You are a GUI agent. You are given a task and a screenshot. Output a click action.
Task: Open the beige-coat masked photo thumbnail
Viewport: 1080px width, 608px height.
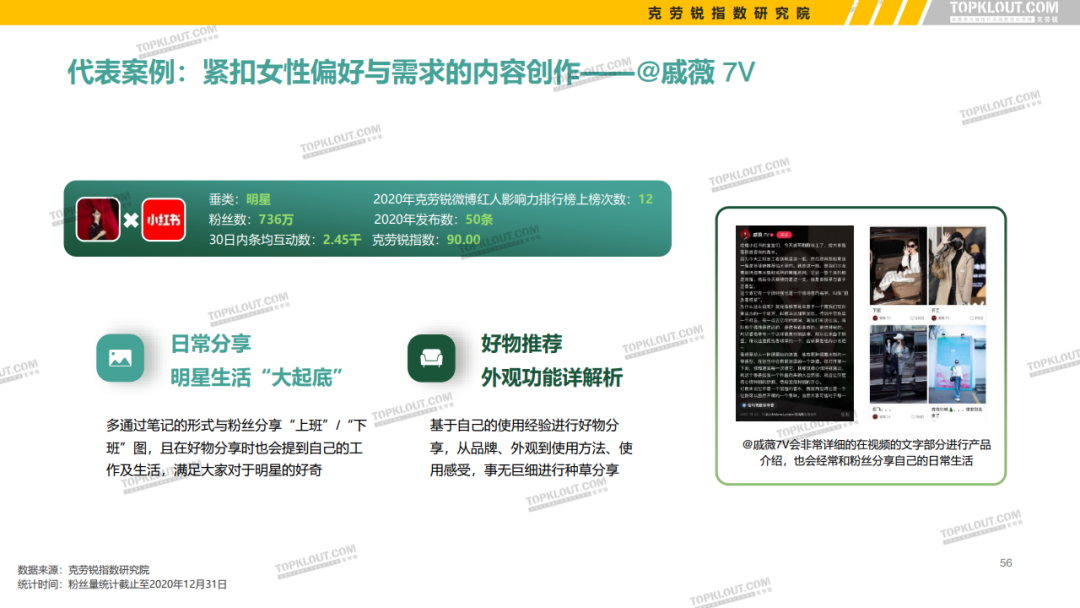point(957,266)
